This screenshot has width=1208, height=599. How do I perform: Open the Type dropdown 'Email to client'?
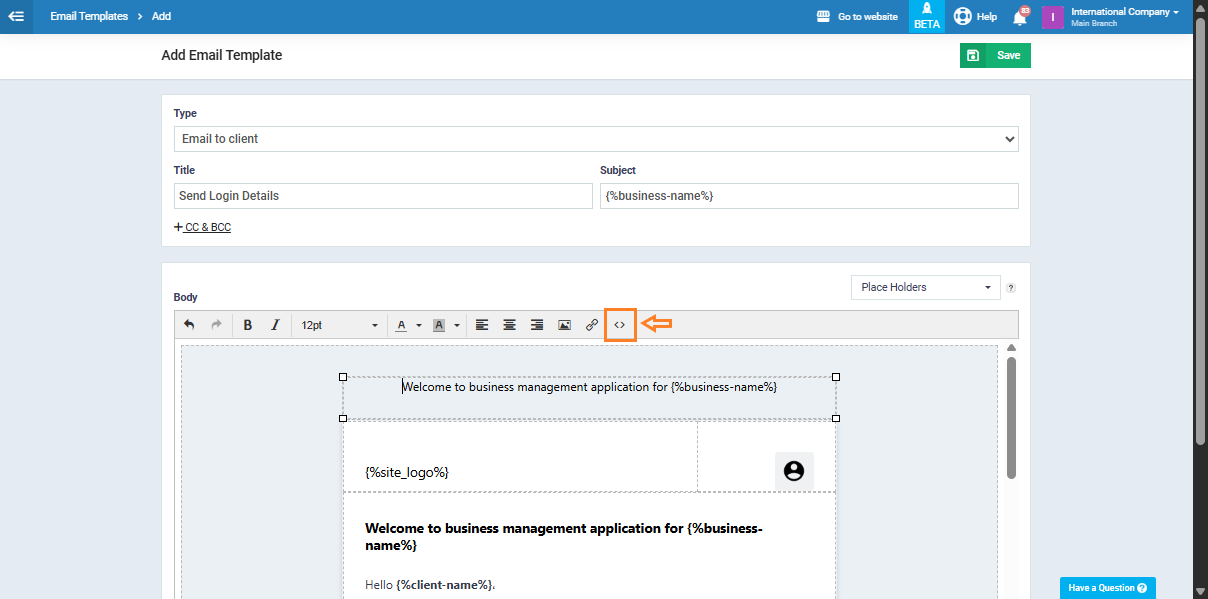596,139
